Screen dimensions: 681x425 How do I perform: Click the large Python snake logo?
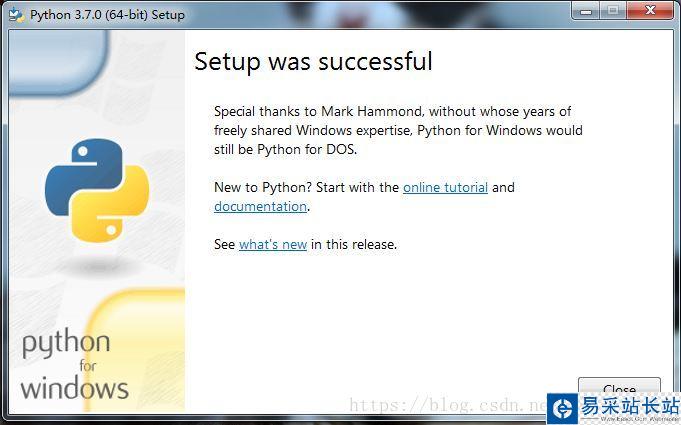[x=97, y=190]
